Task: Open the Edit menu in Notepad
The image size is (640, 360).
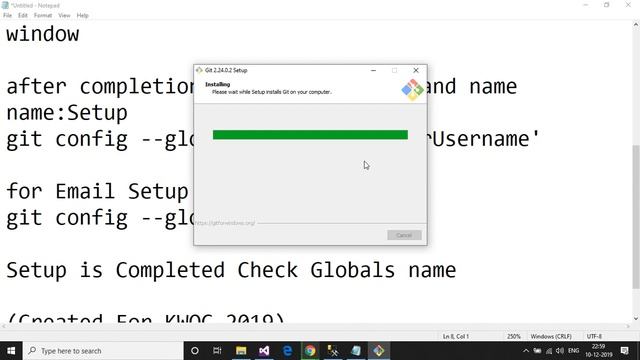Action: (x=23, y=16)
